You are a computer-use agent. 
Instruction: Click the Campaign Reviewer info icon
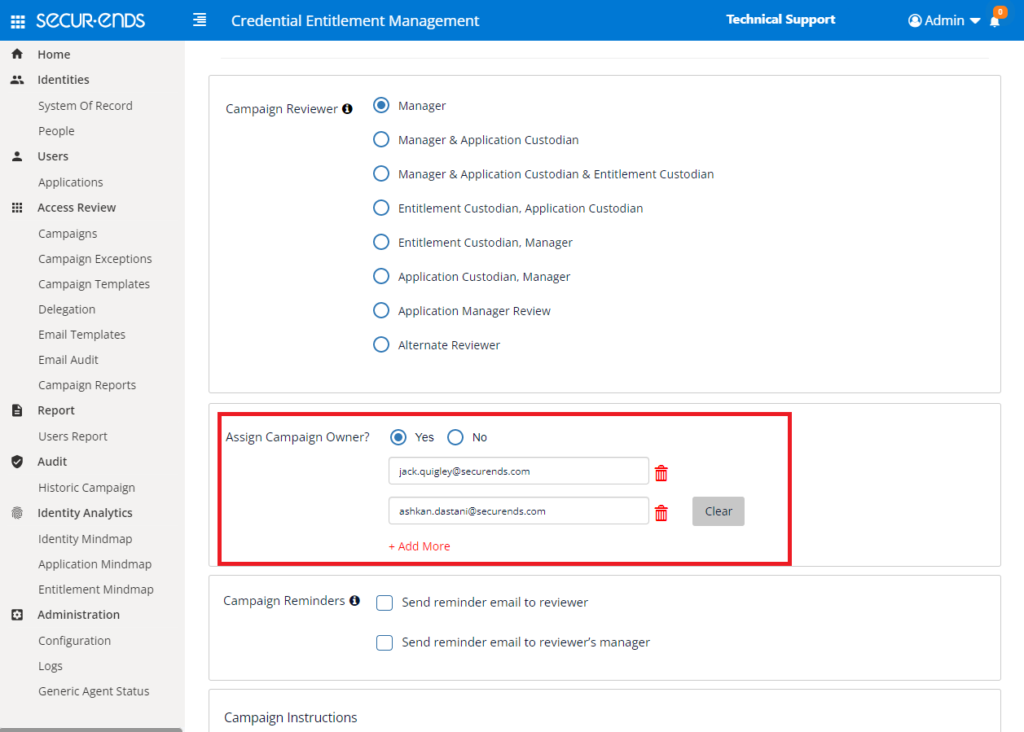pyautogui.click(x=347, y=108)
